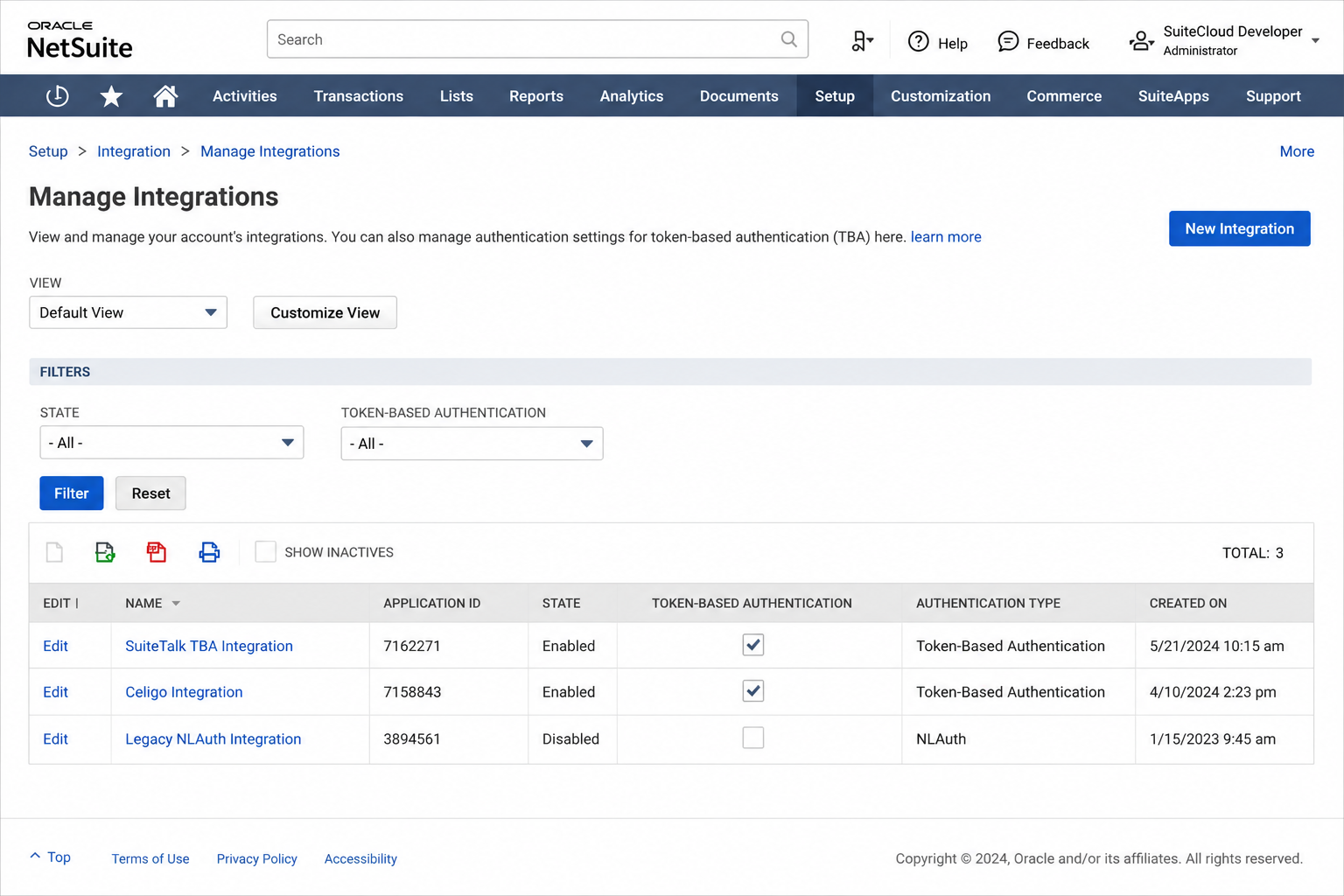
Task: Click the up arrow beside Top
Action: (x=35, y=857)
